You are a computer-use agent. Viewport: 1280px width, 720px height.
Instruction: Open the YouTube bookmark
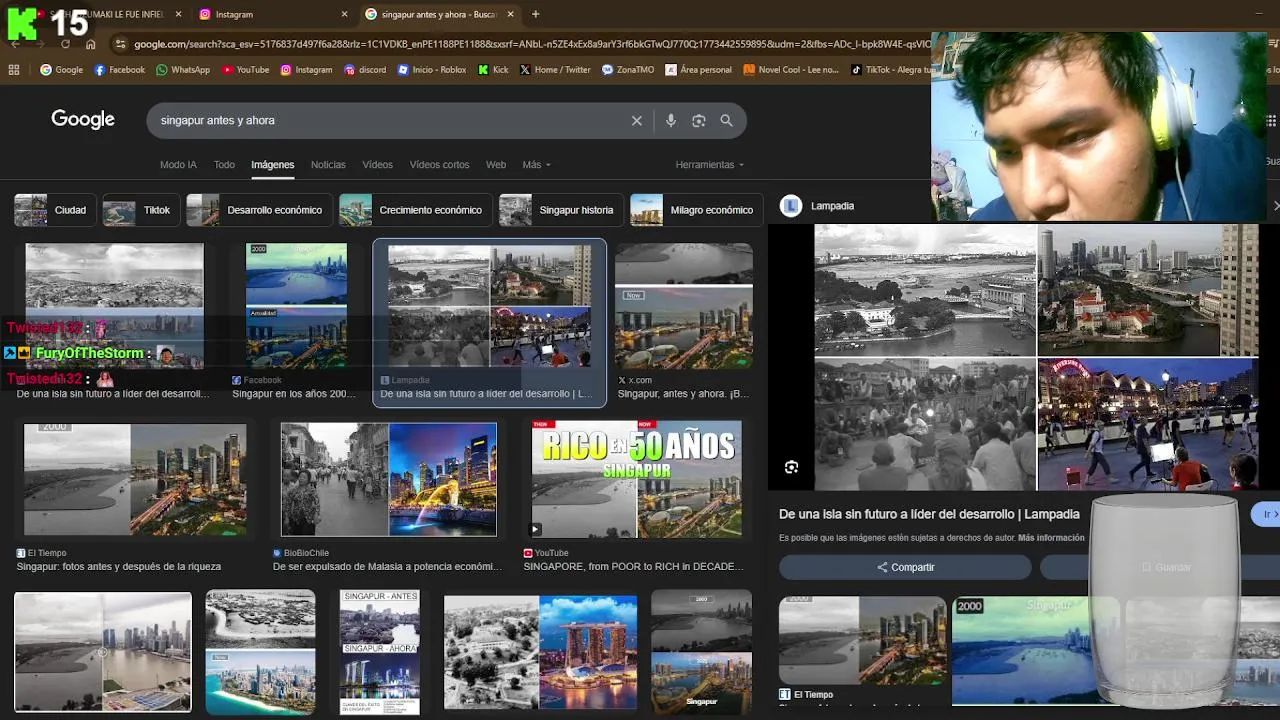(x=245, y=70)
